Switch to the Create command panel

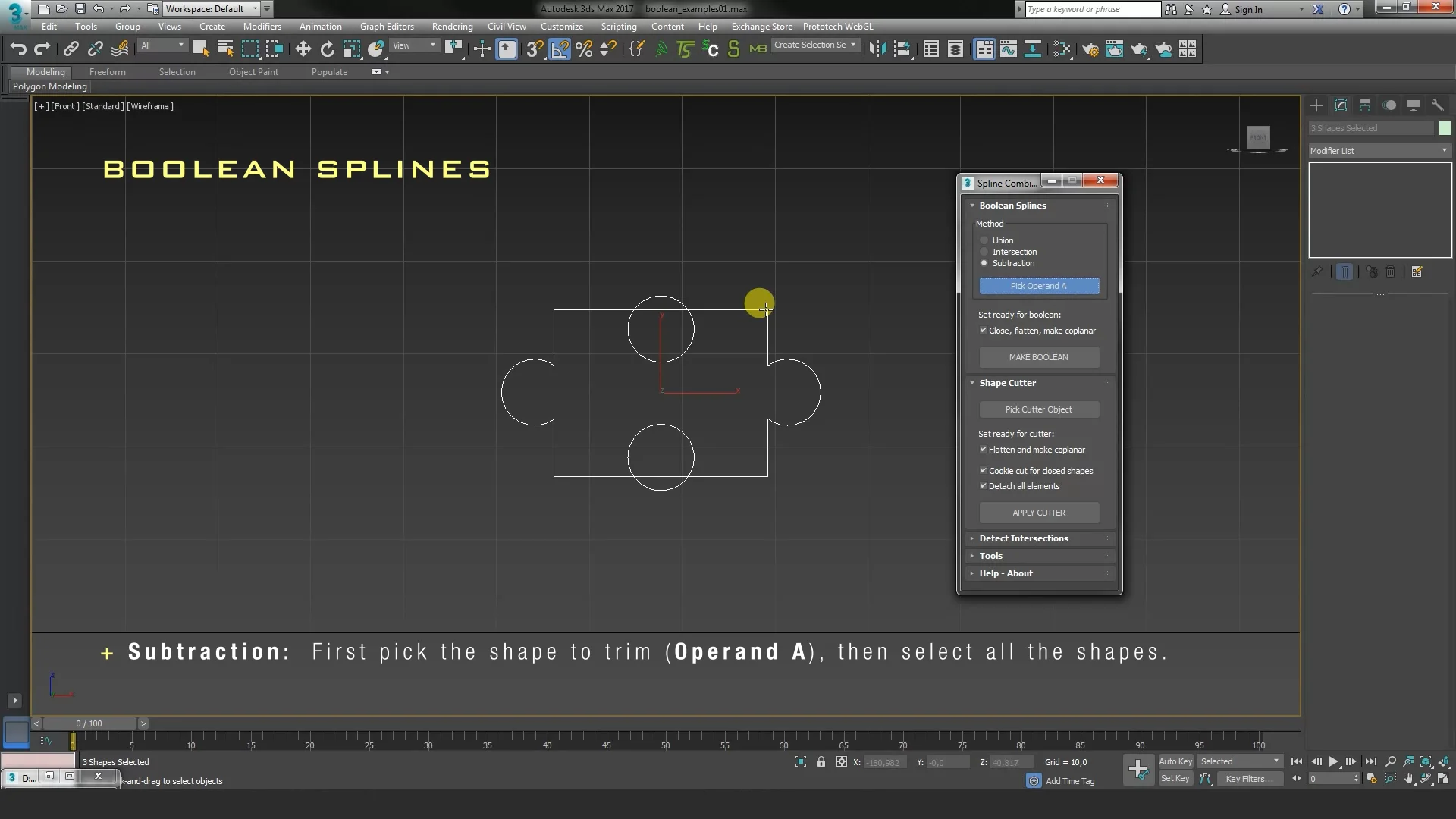[1316, 105]
